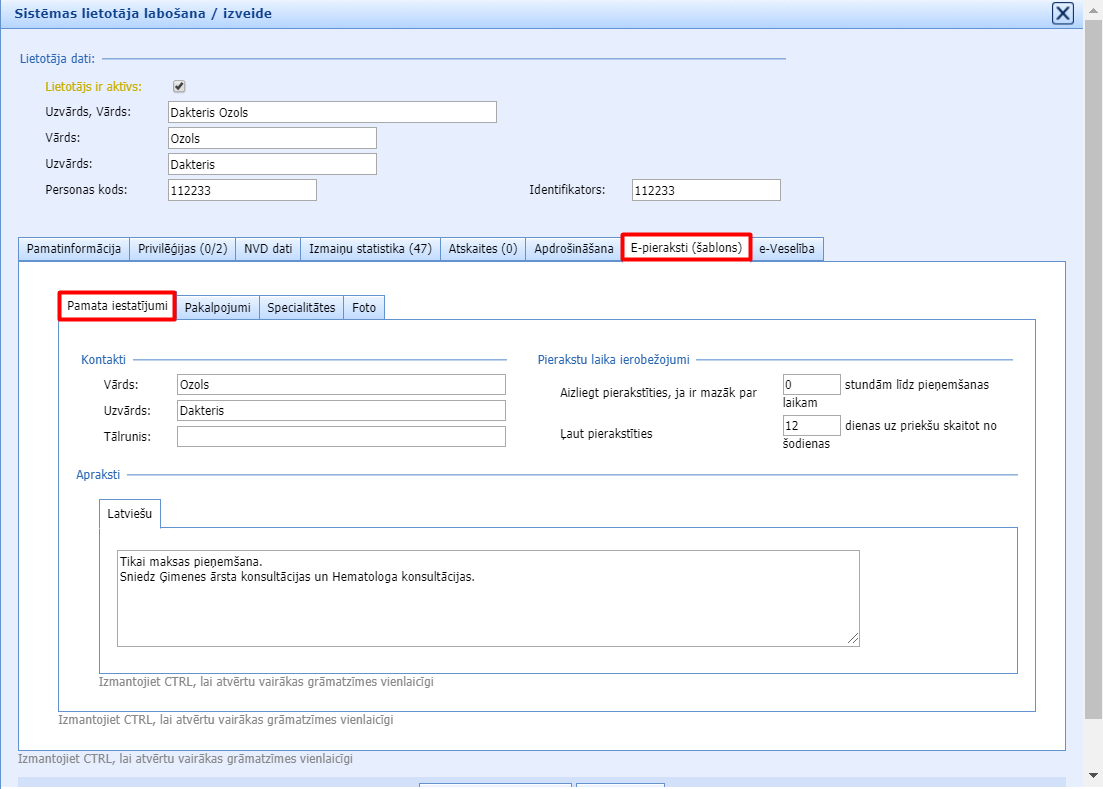Switch to Privilēģijas (0/2) tab
Viewport: 1103px width, 789px height.
tap(182, 249)
